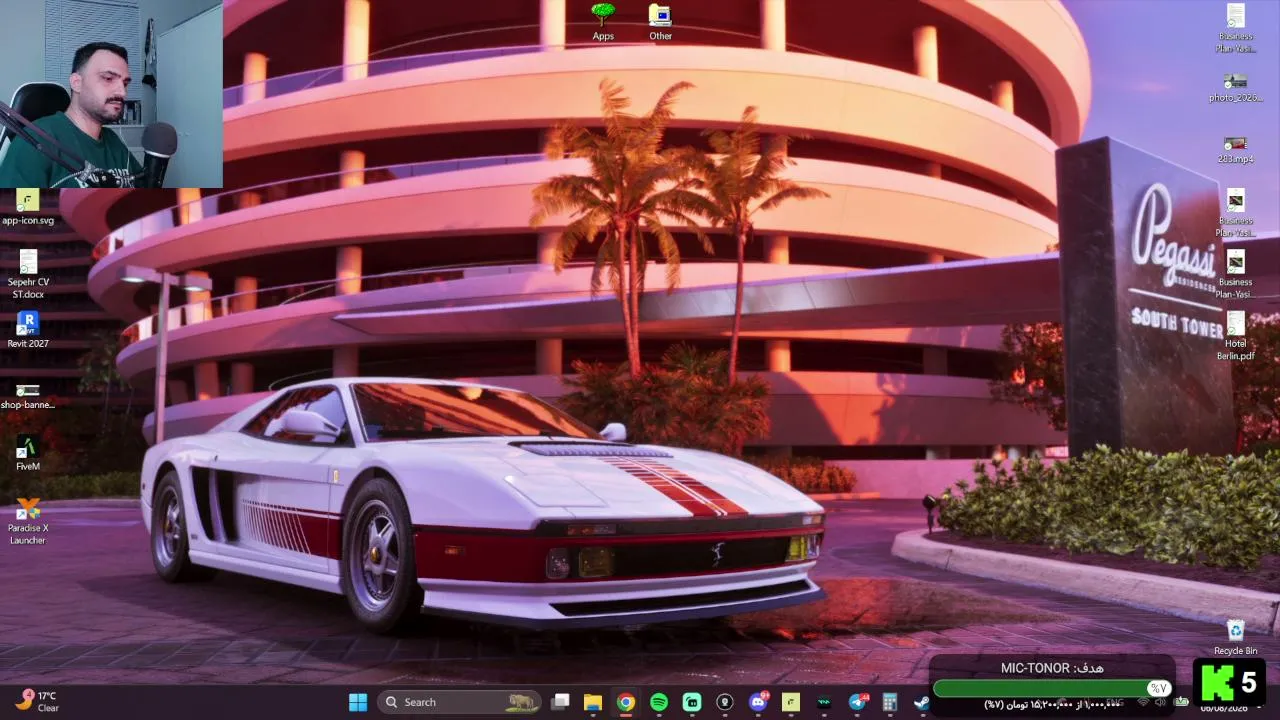
Task: Select the photo_2026... image file
Action: coord(1235,88)
